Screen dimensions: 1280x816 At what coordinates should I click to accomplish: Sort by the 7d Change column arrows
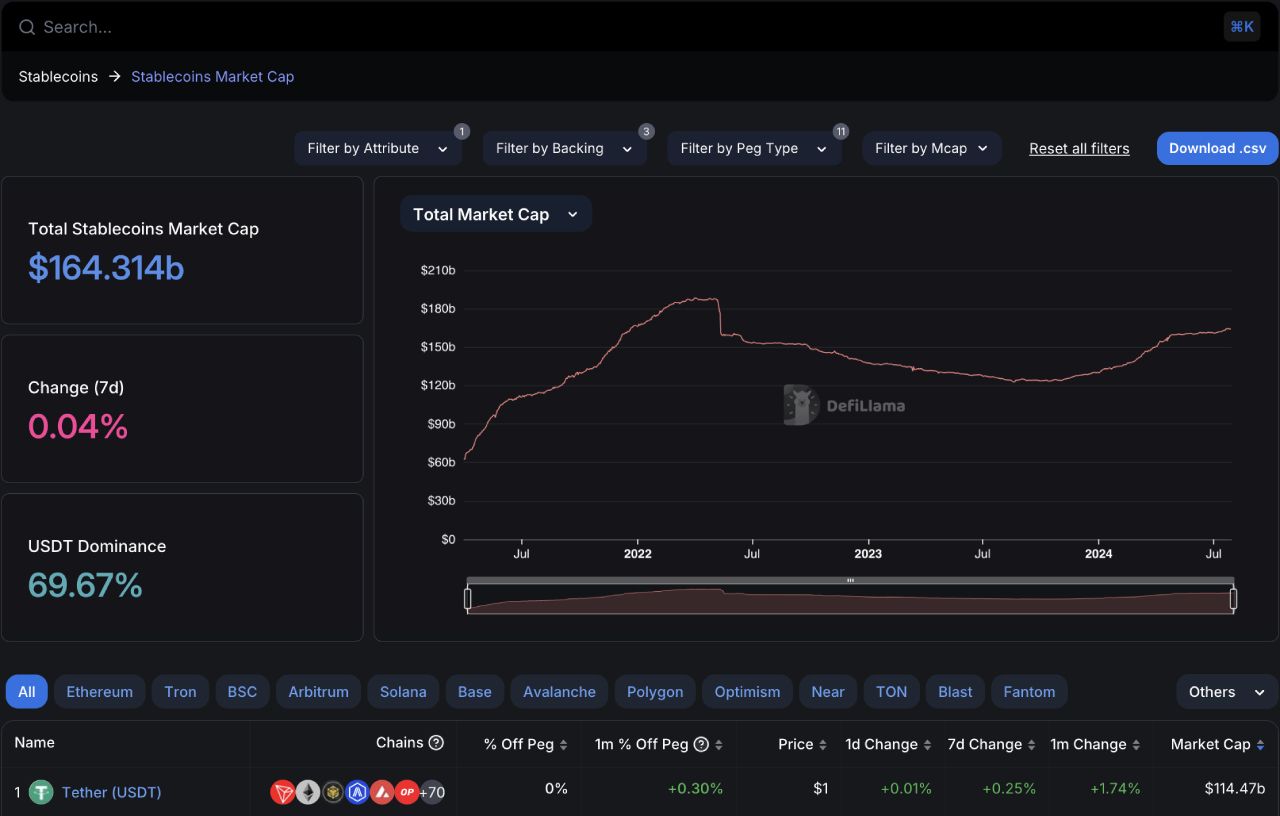[1032, 745]
